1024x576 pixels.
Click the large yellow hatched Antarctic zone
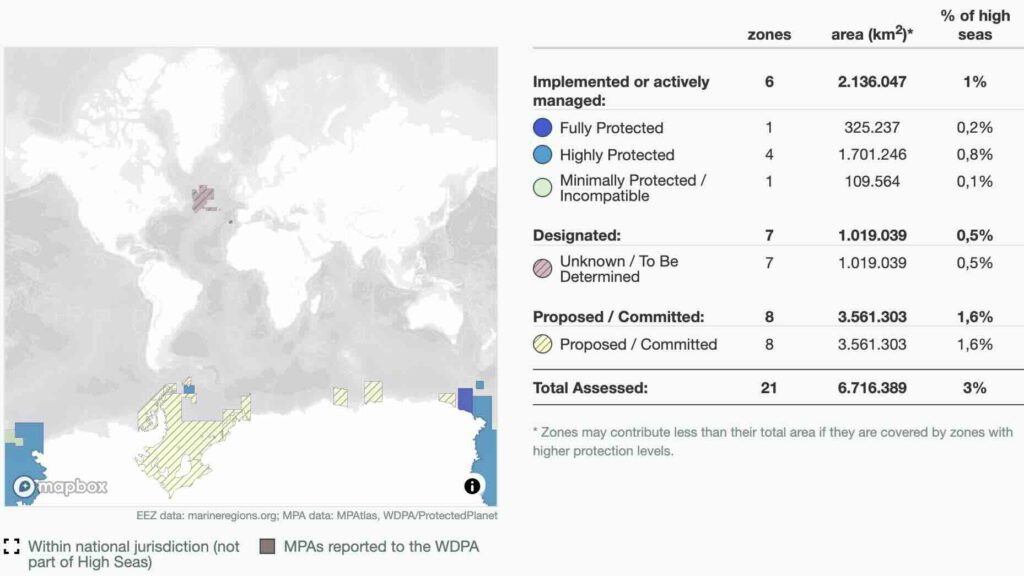180,440
